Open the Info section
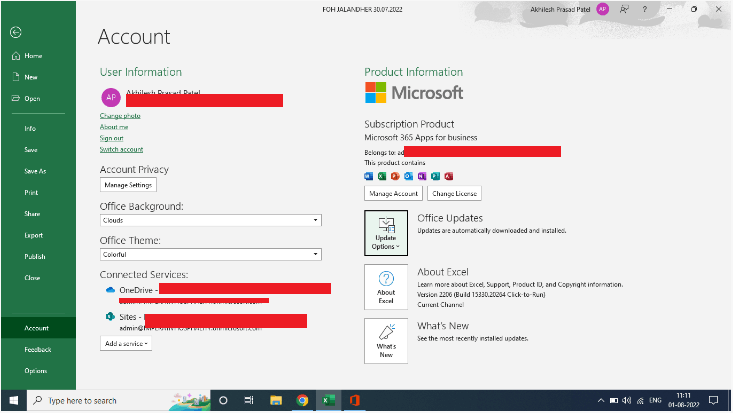This screenshot has height=413, width=733. coord(30,128)
